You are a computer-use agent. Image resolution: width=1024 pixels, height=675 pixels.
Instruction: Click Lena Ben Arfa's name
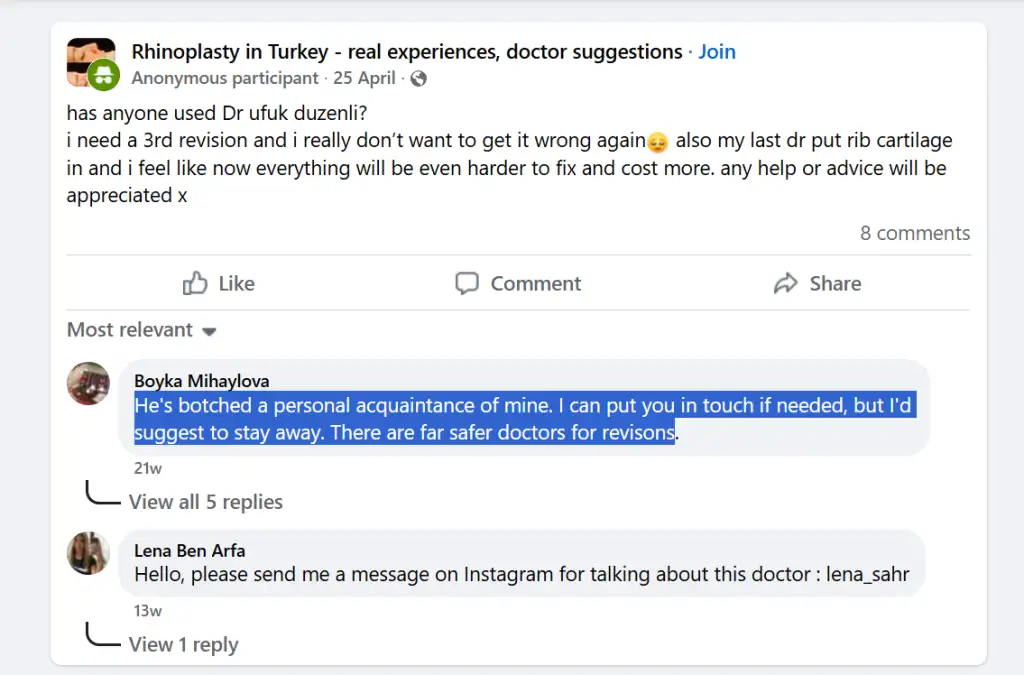tap(189, 551)
